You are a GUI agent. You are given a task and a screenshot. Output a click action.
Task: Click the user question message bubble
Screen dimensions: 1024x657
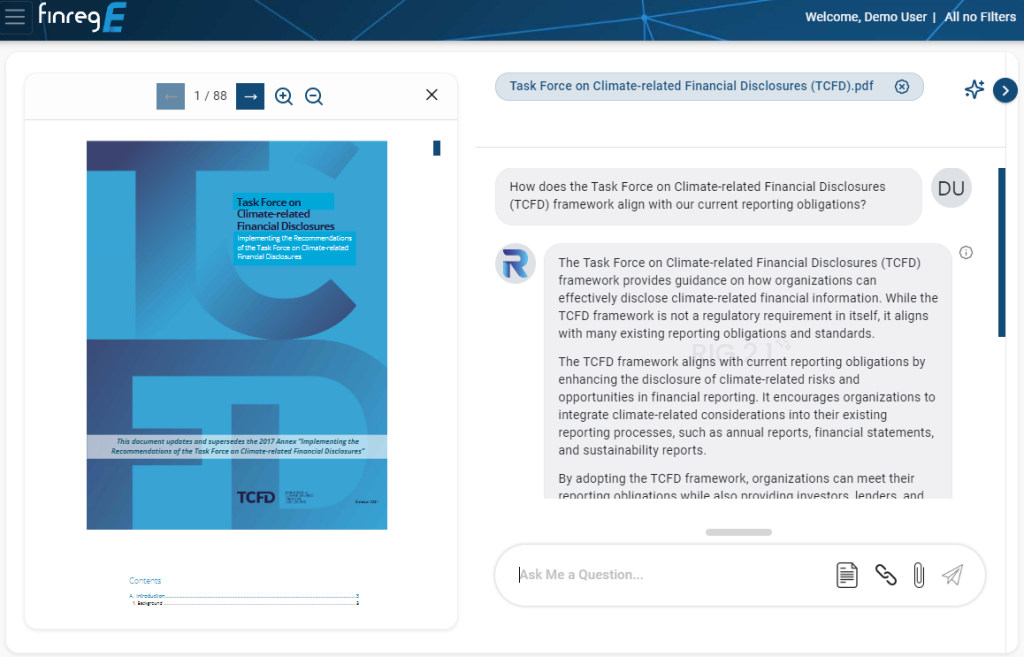709,196
